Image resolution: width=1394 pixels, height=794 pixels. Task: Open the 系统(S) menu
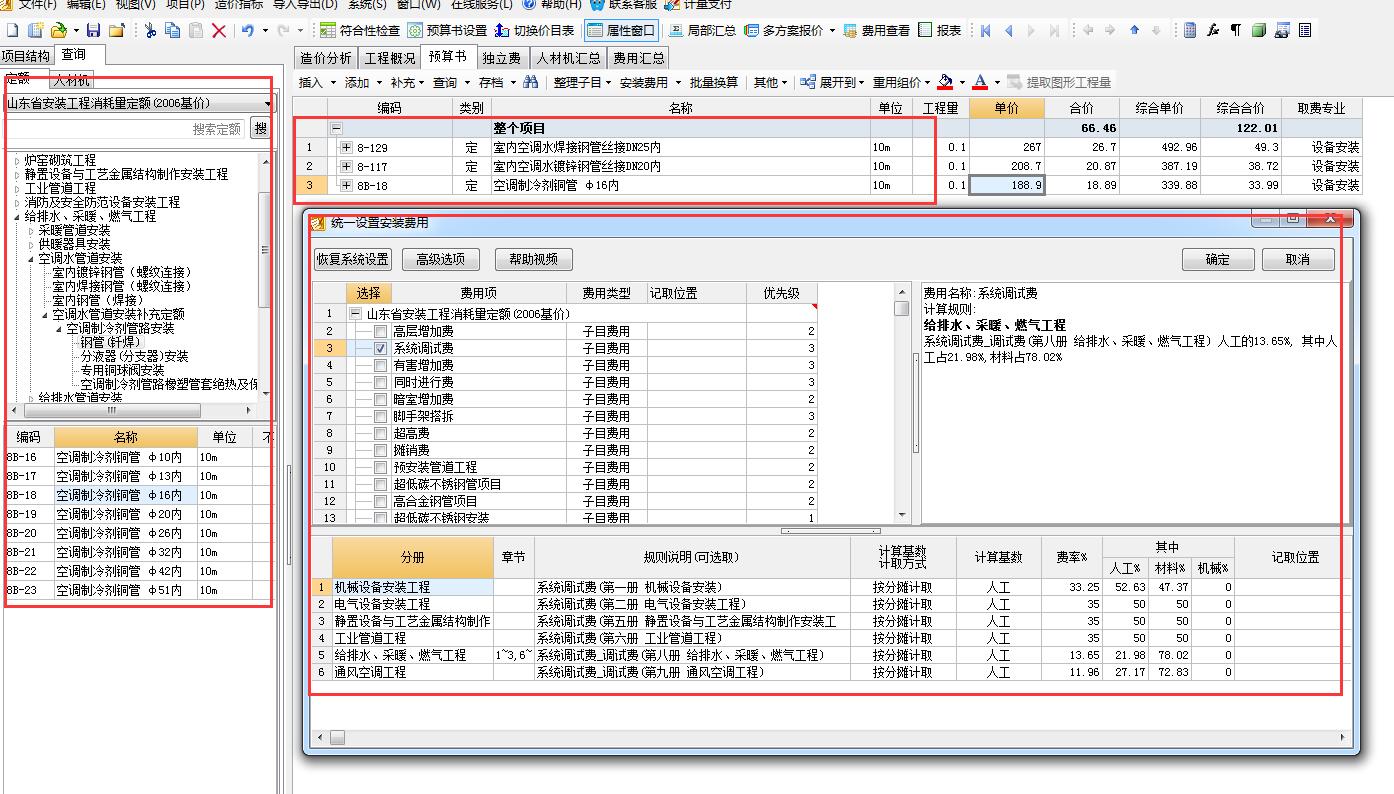coord(367,4)
